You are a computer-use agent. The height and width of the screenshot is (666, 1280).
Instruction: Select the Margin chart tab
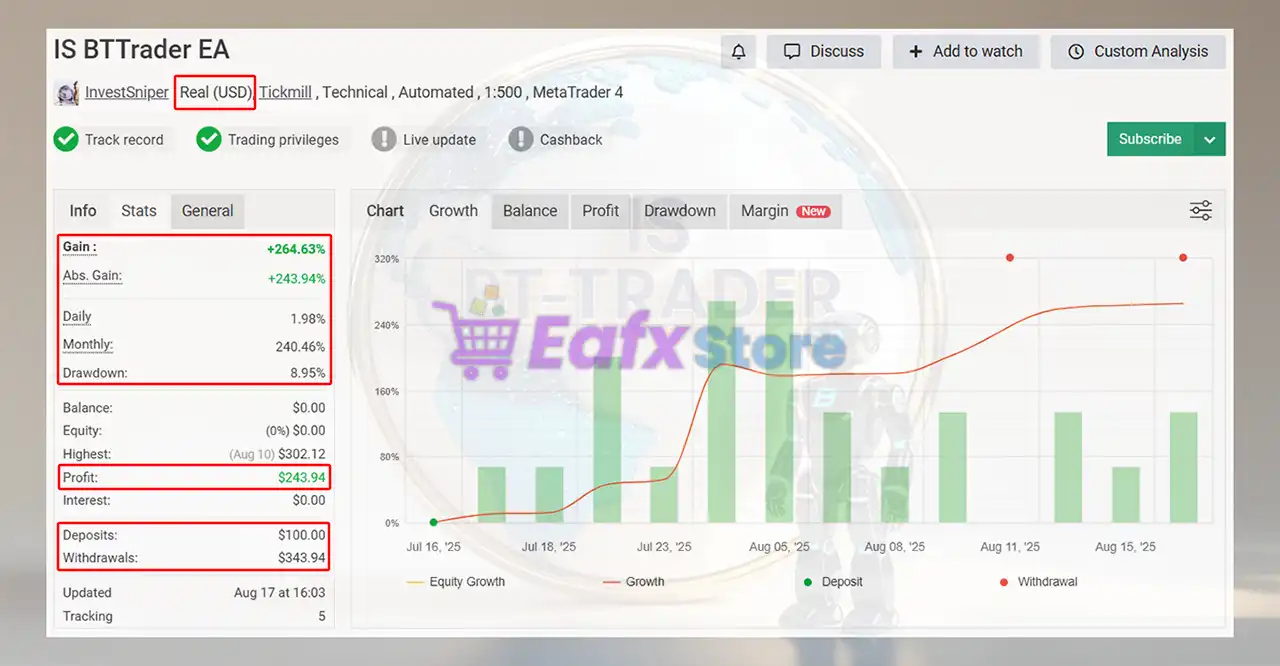785,211
